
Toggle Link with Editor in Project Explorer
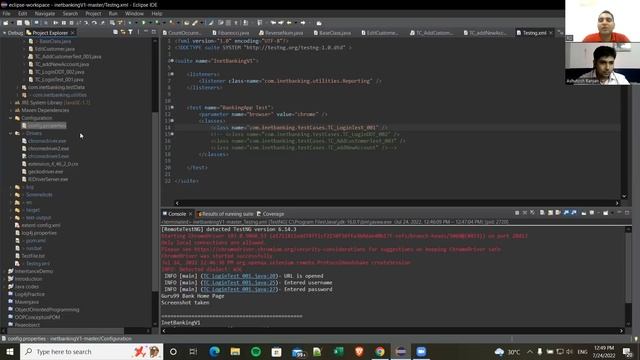tap(122, 32)
